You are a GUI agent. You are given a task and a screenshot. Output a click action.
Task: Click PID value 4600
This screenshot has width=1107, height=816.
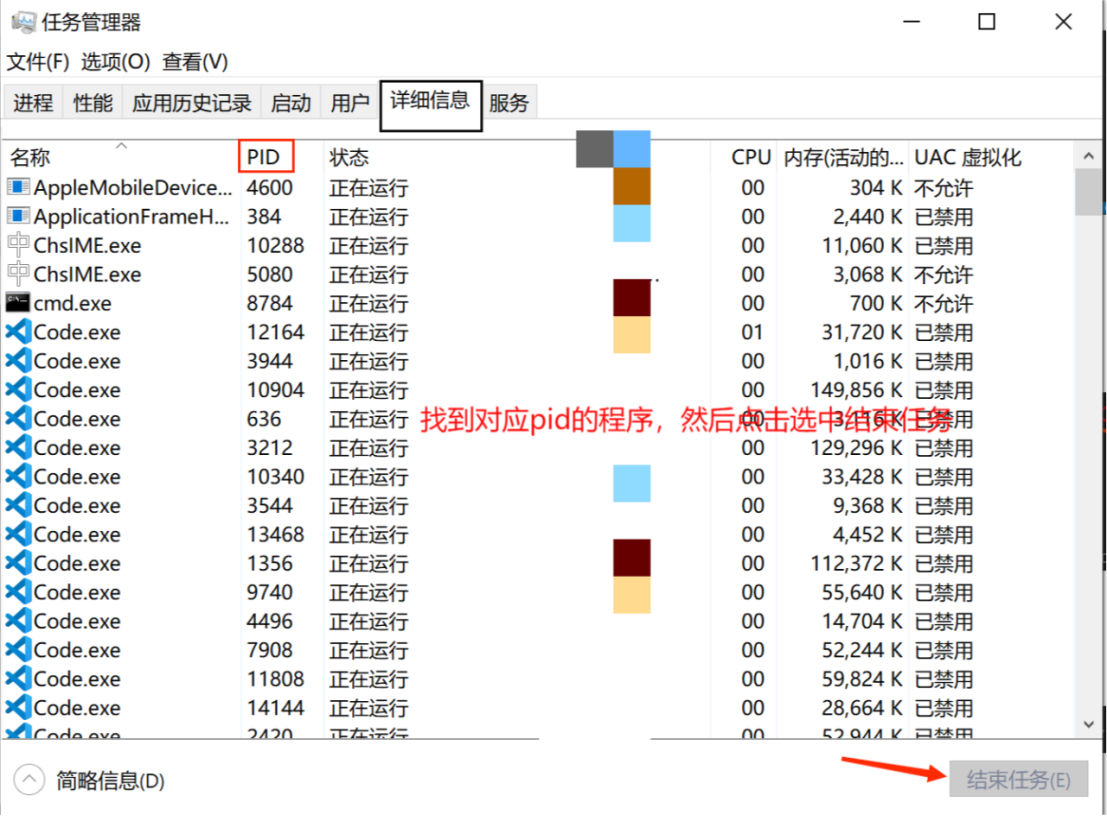(x=270, y=188)
